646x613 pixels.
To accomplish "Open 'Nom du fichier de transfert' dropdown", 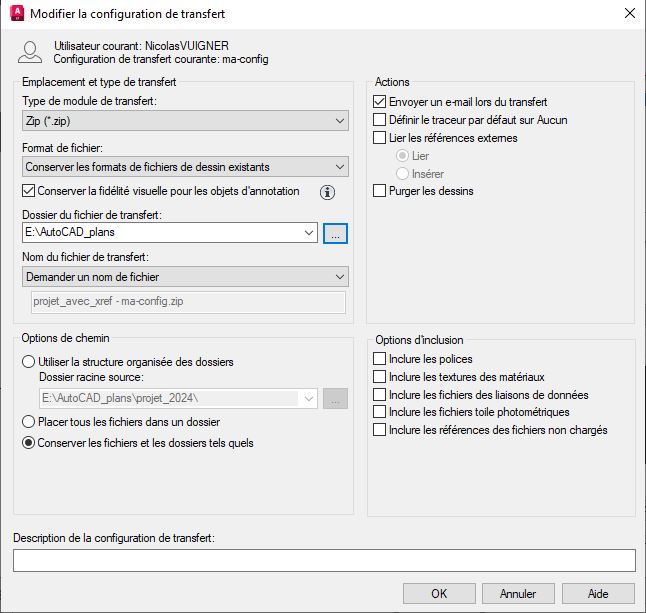I will click(184, 276).
